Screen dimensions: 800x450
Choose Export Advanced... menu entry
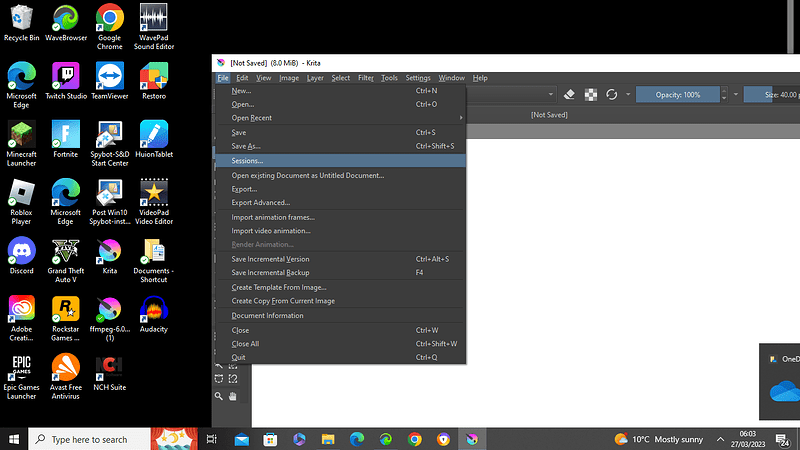click(340, 203)
